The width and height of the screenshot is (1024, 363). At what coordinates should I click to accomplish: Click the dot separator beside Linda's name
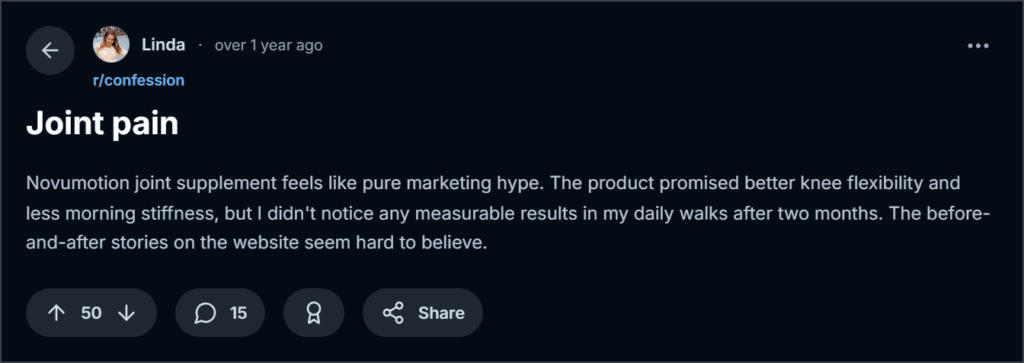(x=200, y=46)
